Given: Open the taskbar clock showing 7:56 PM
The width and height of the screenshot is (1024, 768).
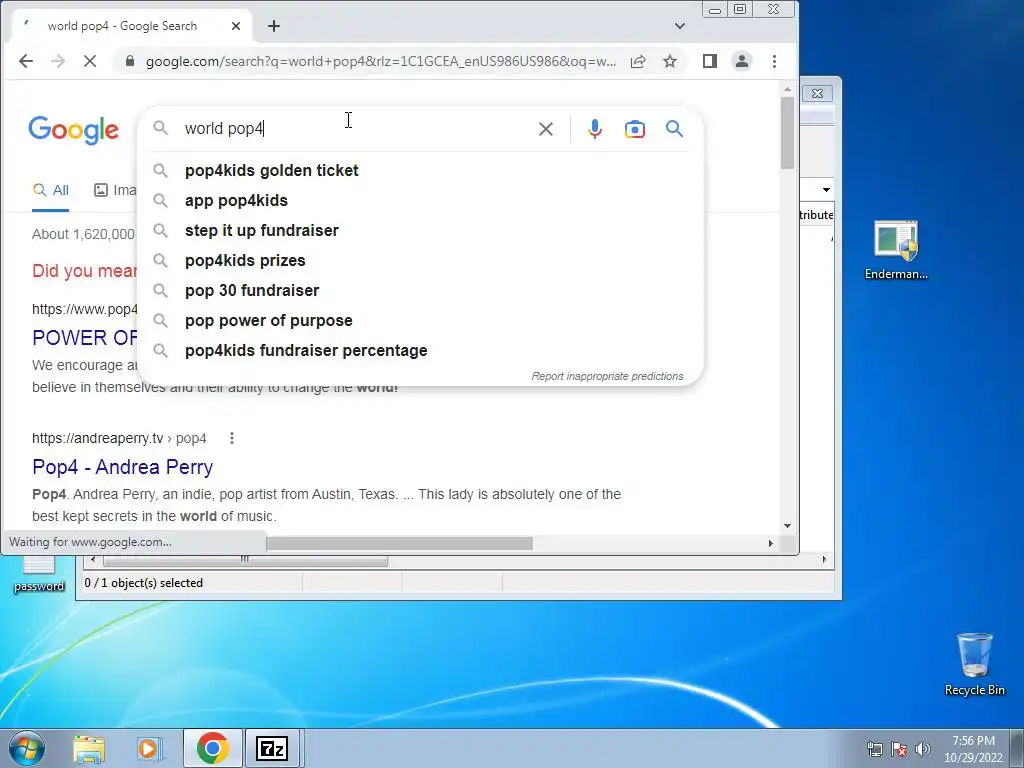Looking at the screenshot, I should coord(973,749).
